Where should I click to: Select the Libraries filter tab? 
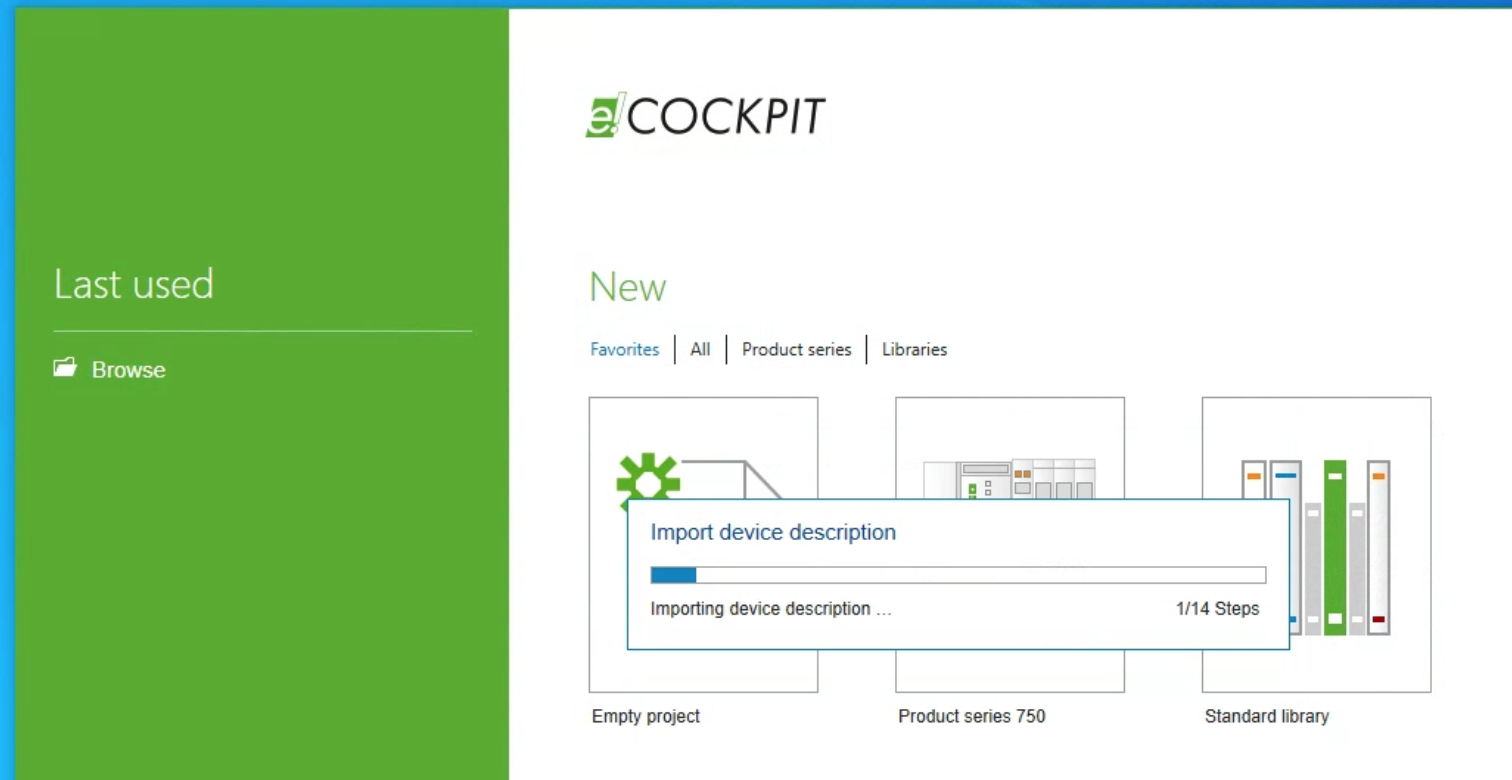914,349
